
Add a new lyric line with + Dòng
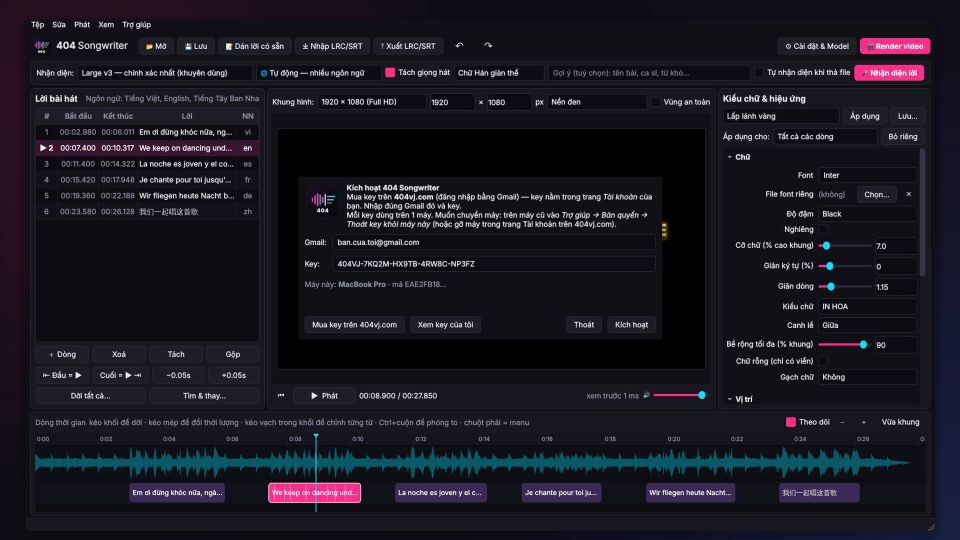coord(62,354)
